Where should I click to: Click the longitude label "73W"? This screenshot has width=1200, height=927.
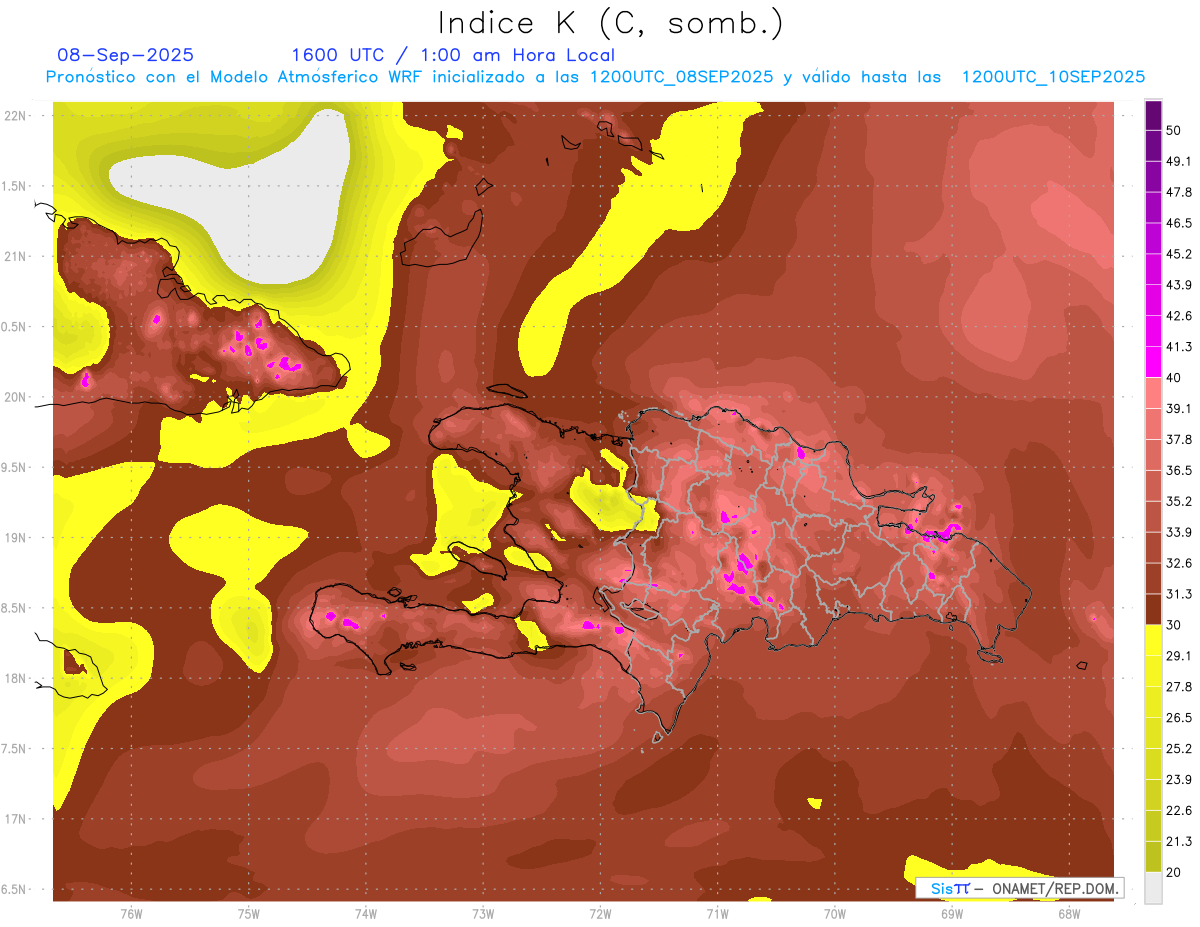pyautogui.click(x=483, y=913)
